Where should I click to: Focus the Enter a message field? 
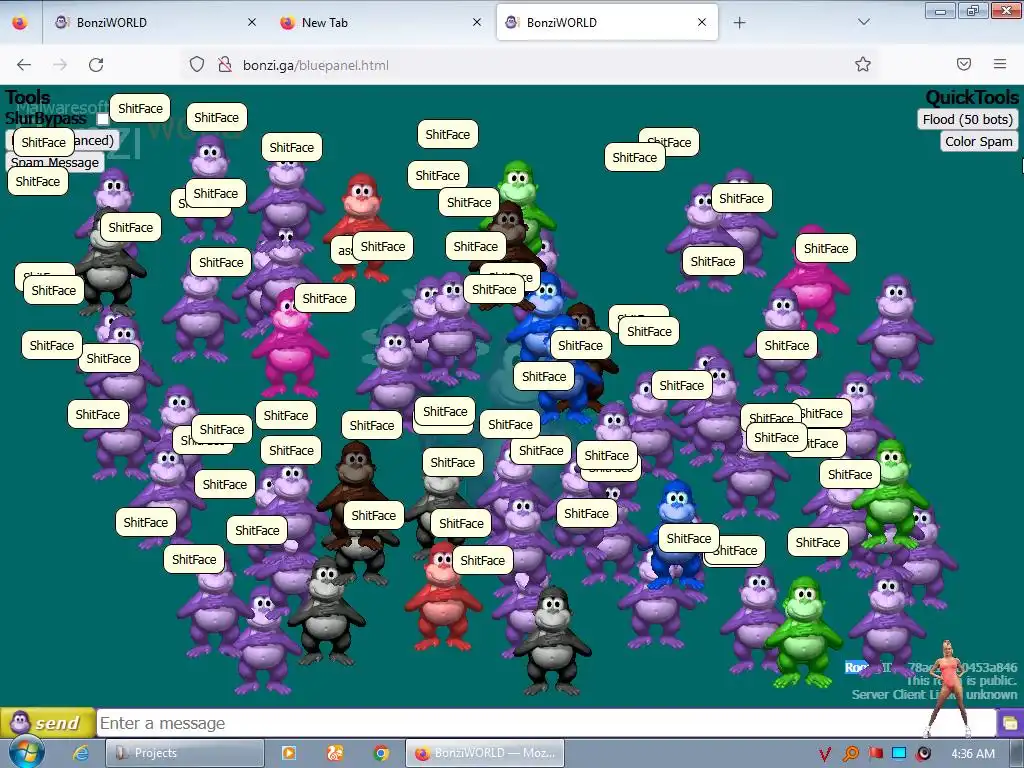coord(546,724)
